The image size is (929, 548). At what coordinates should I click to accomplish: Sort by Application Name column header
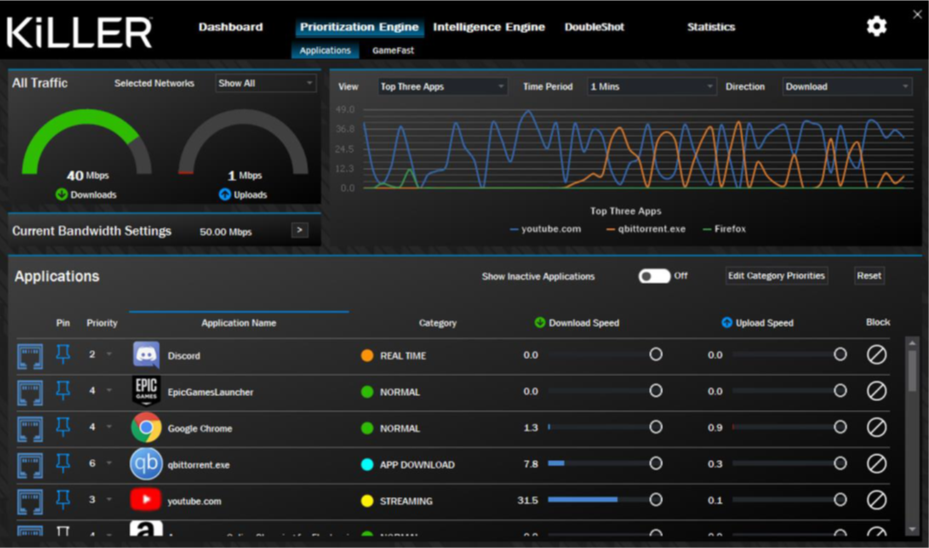pos(238,323)
